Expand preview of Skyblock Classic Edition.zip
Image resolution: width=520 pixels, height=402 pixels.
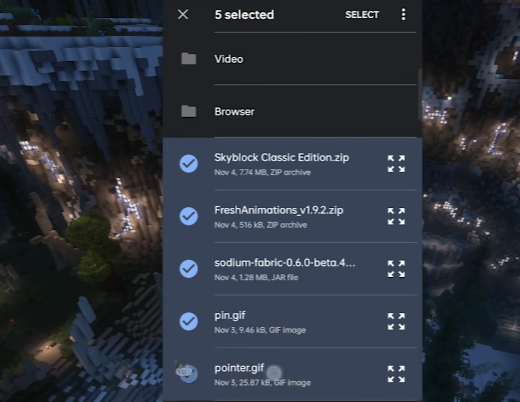point(396,164)
